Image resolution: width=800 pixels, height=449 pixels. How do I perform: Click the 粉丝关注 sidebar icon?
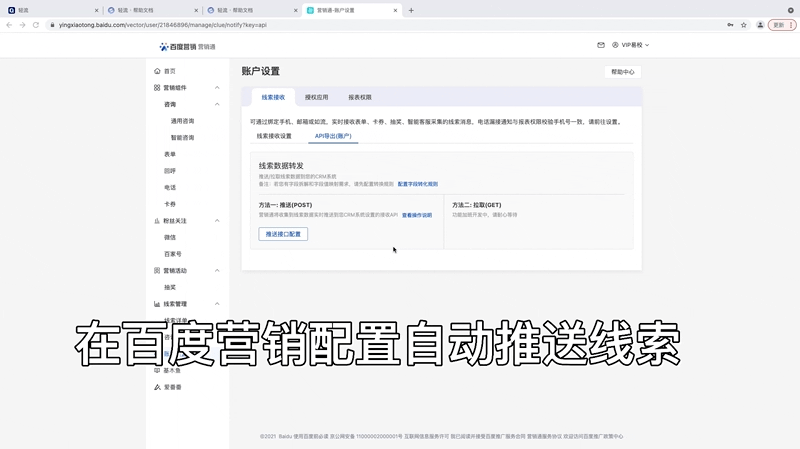157,221
